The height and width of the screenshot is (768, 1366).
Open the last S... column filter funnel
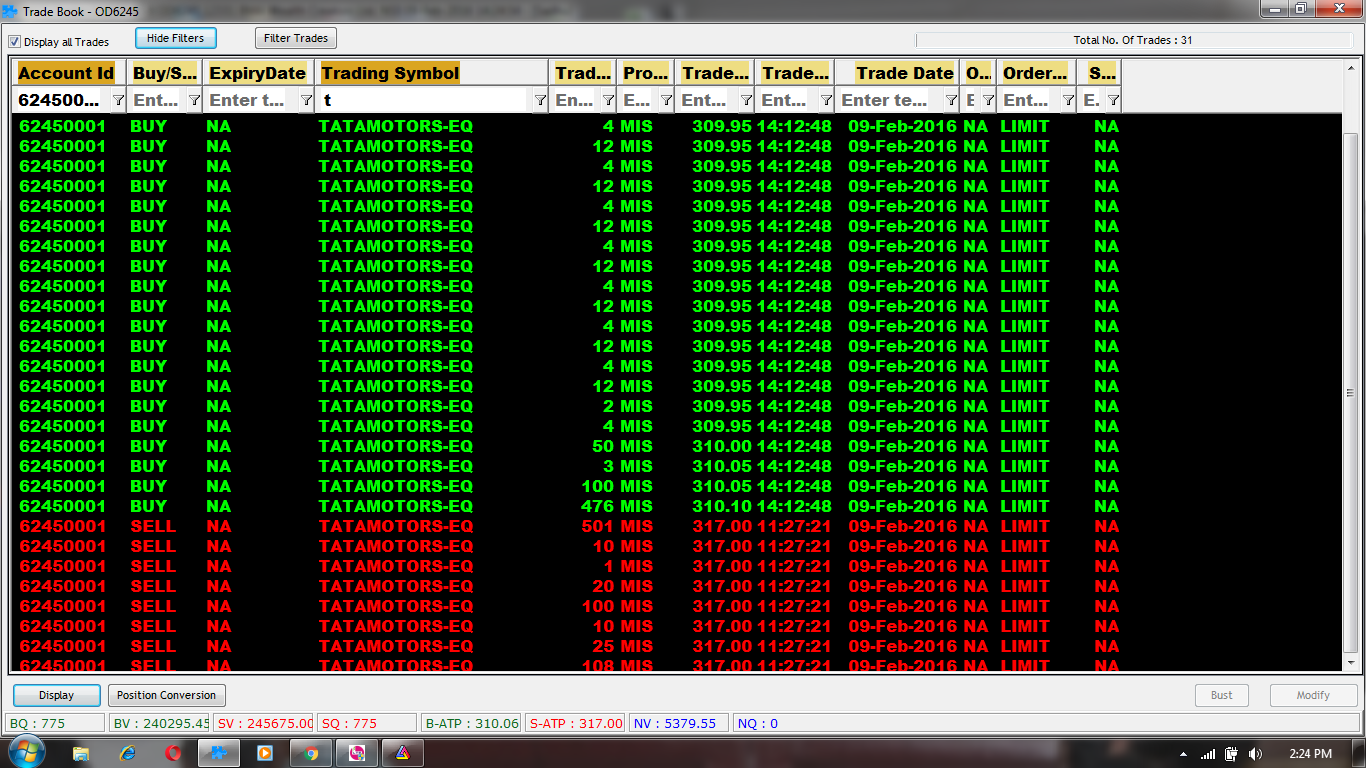coord(1113,100)
